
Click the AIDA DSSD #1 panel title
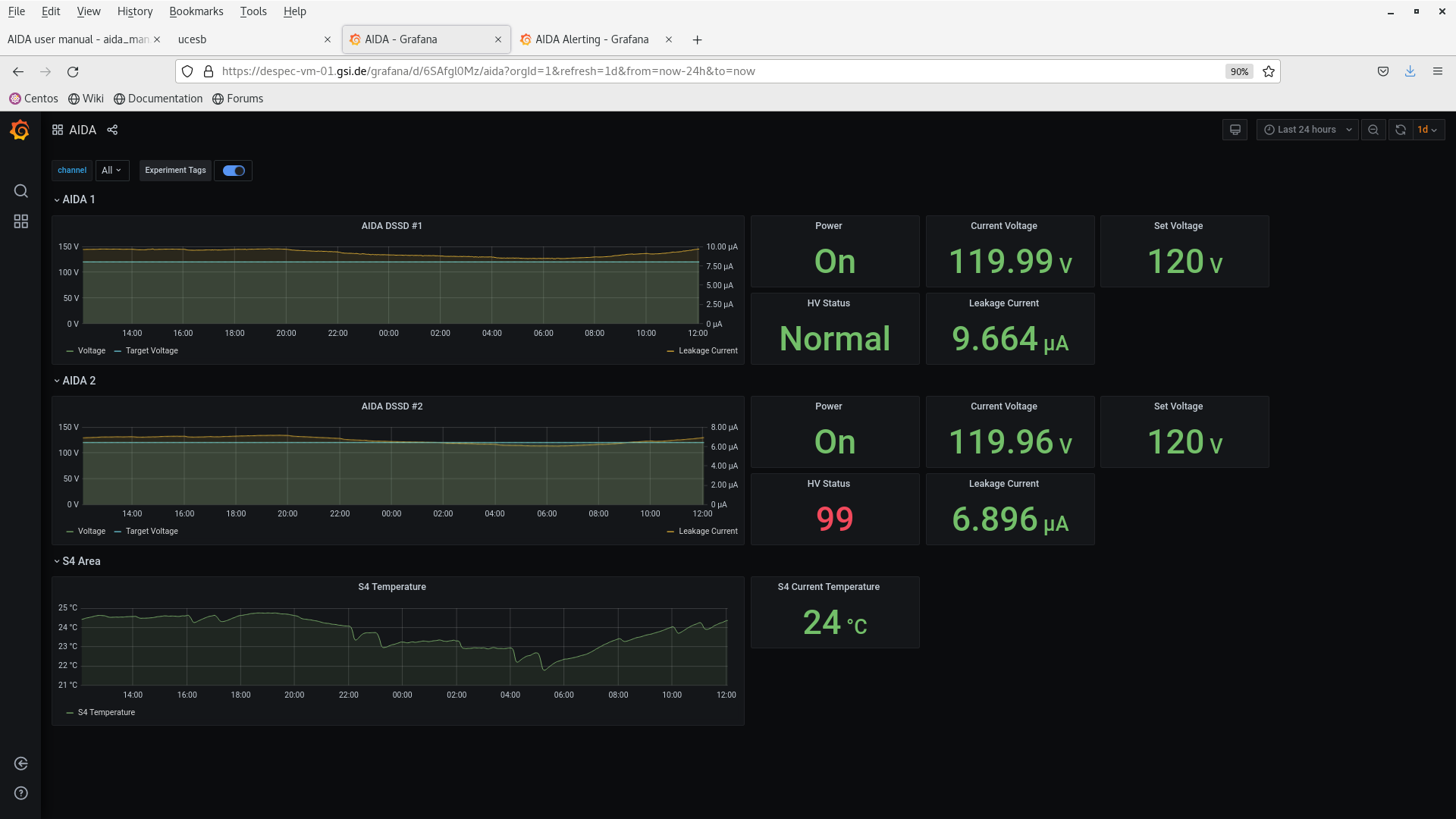tap(391, 226)
